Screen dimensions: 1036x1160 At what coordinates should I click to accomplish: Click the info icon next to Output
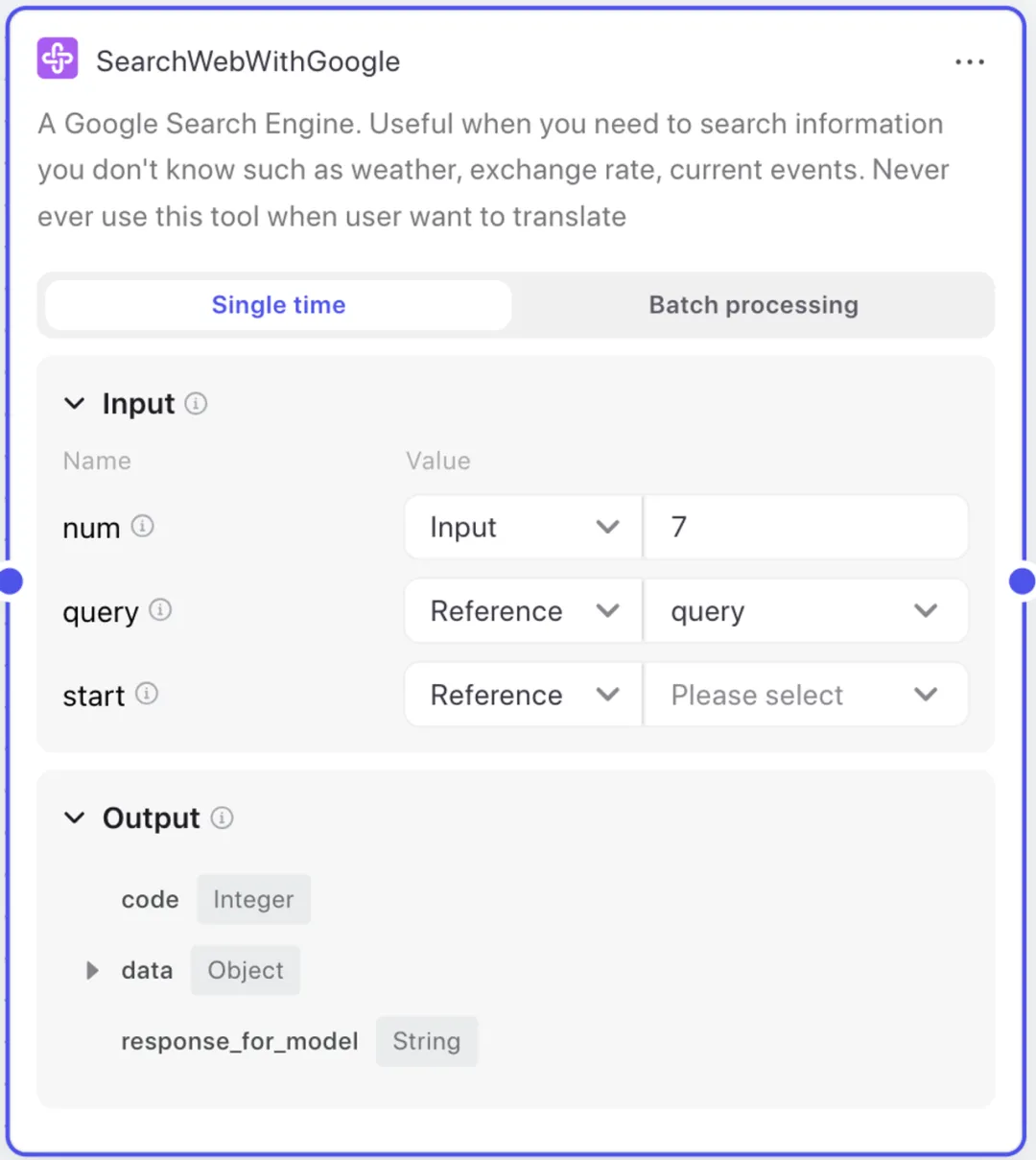point(222,817)
